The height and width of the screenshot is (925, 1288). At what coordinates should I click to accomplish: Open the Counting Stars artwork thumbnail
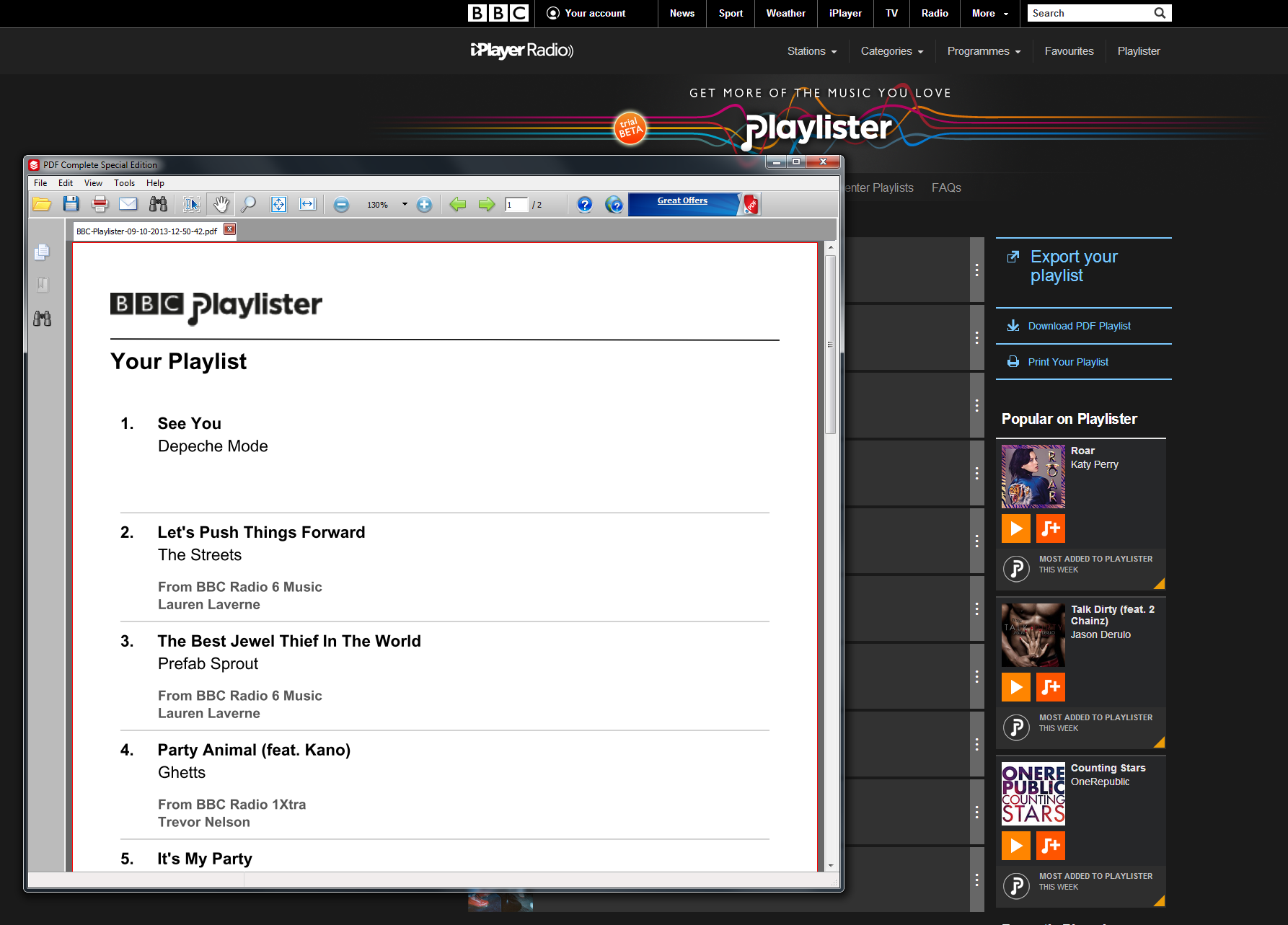[x=1033, y=794]
